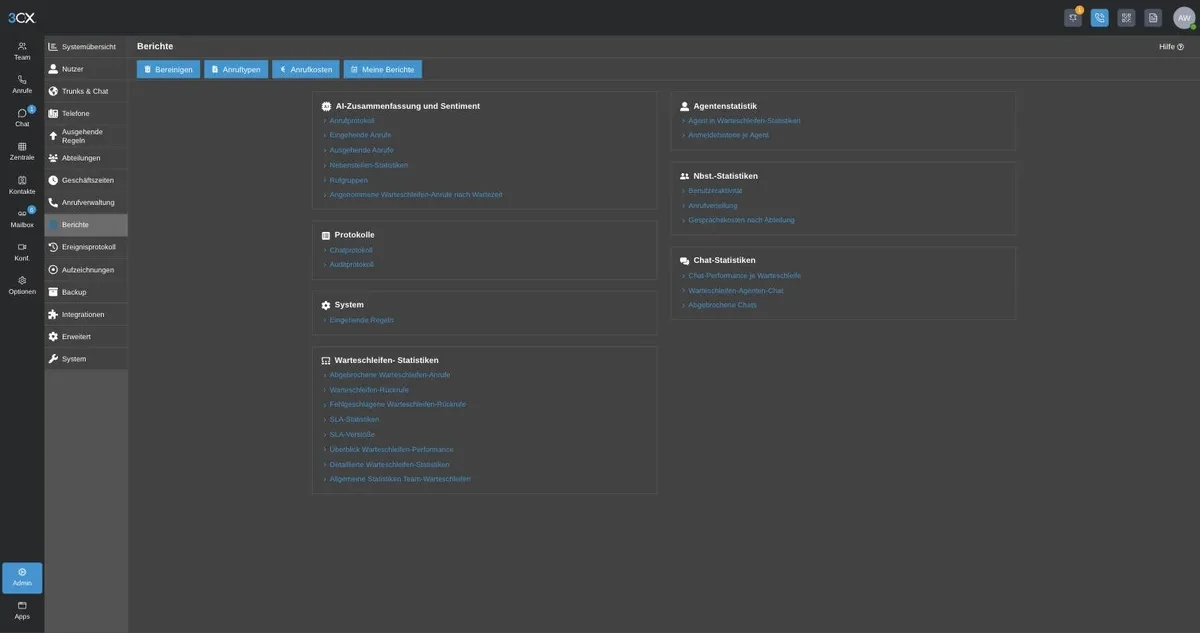Open the AW user avatar menu
This screenshot has width=1200, height=633.
pyautogui.click(x=1184, y=17)
